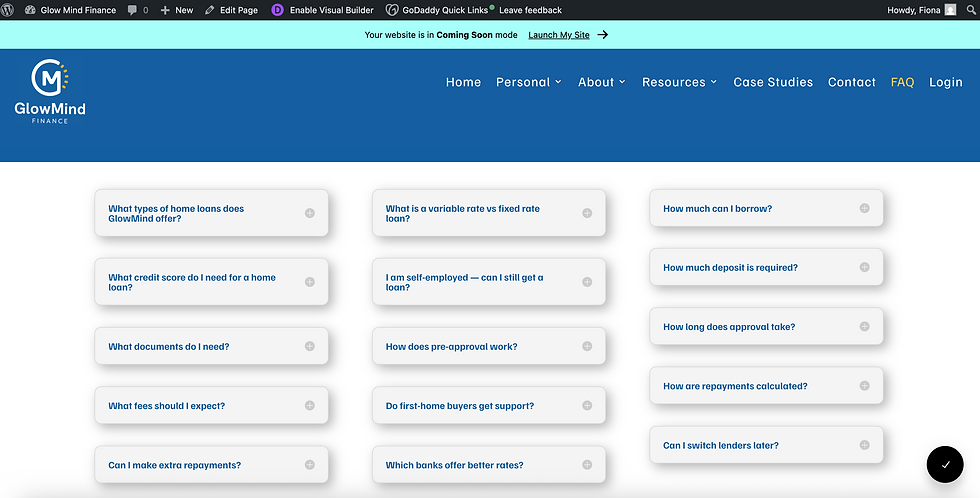Open the About dropdown menu
Screen dimensions: 980x498
point(602,82)
